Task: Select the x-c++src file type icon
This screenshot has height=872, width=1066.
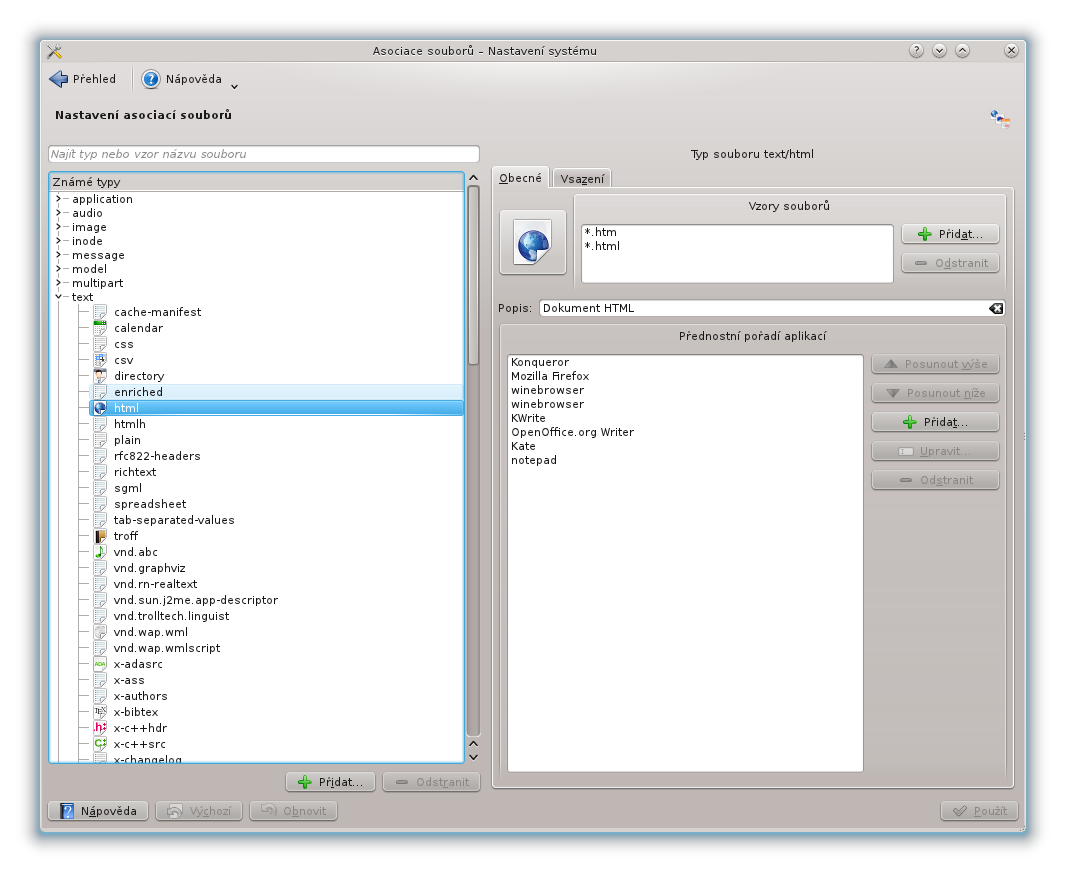Action: coord(100,744)
